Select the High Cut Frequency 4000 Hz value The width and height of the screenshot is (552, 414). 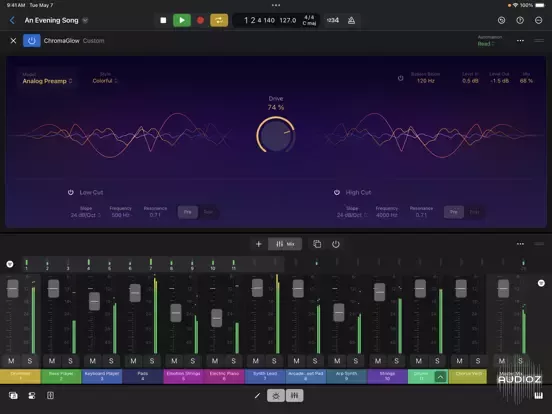point(387,215)
